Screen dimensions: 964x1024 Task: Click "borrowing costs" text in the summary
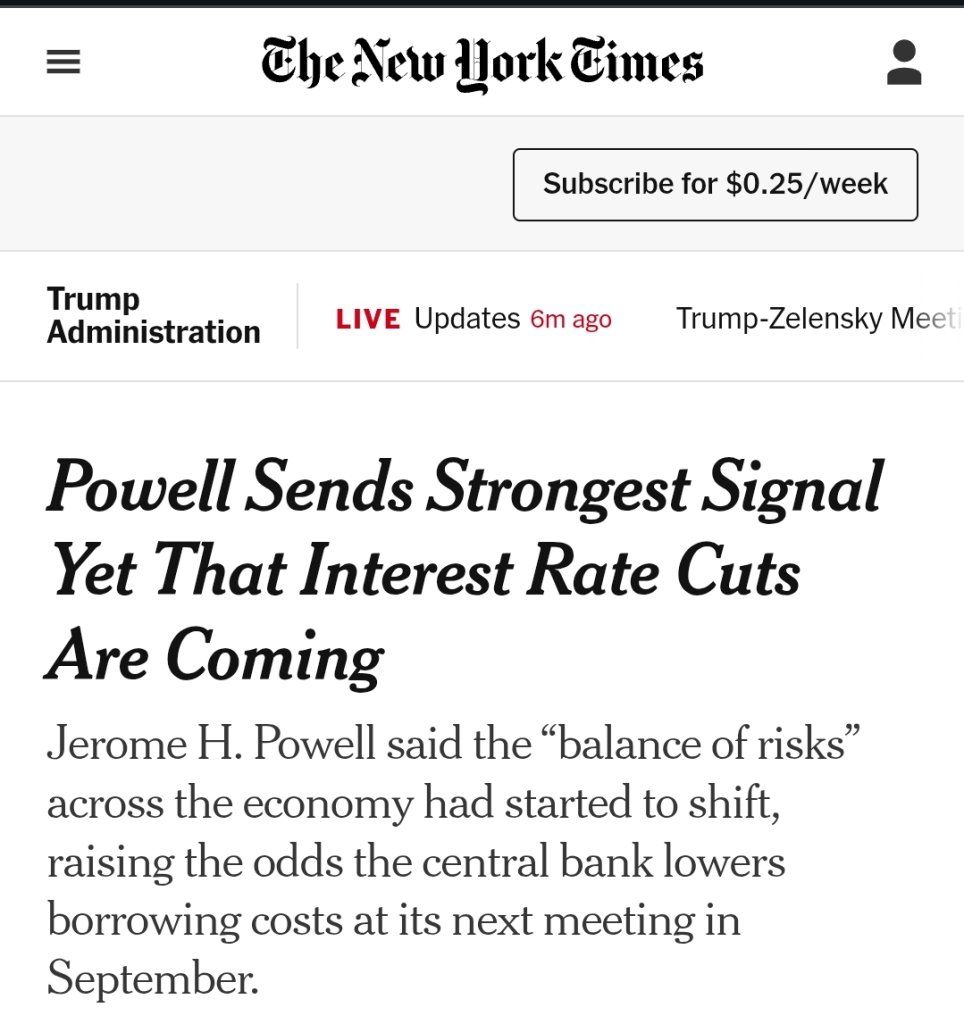pyautogui.click(x=194, y=921)
